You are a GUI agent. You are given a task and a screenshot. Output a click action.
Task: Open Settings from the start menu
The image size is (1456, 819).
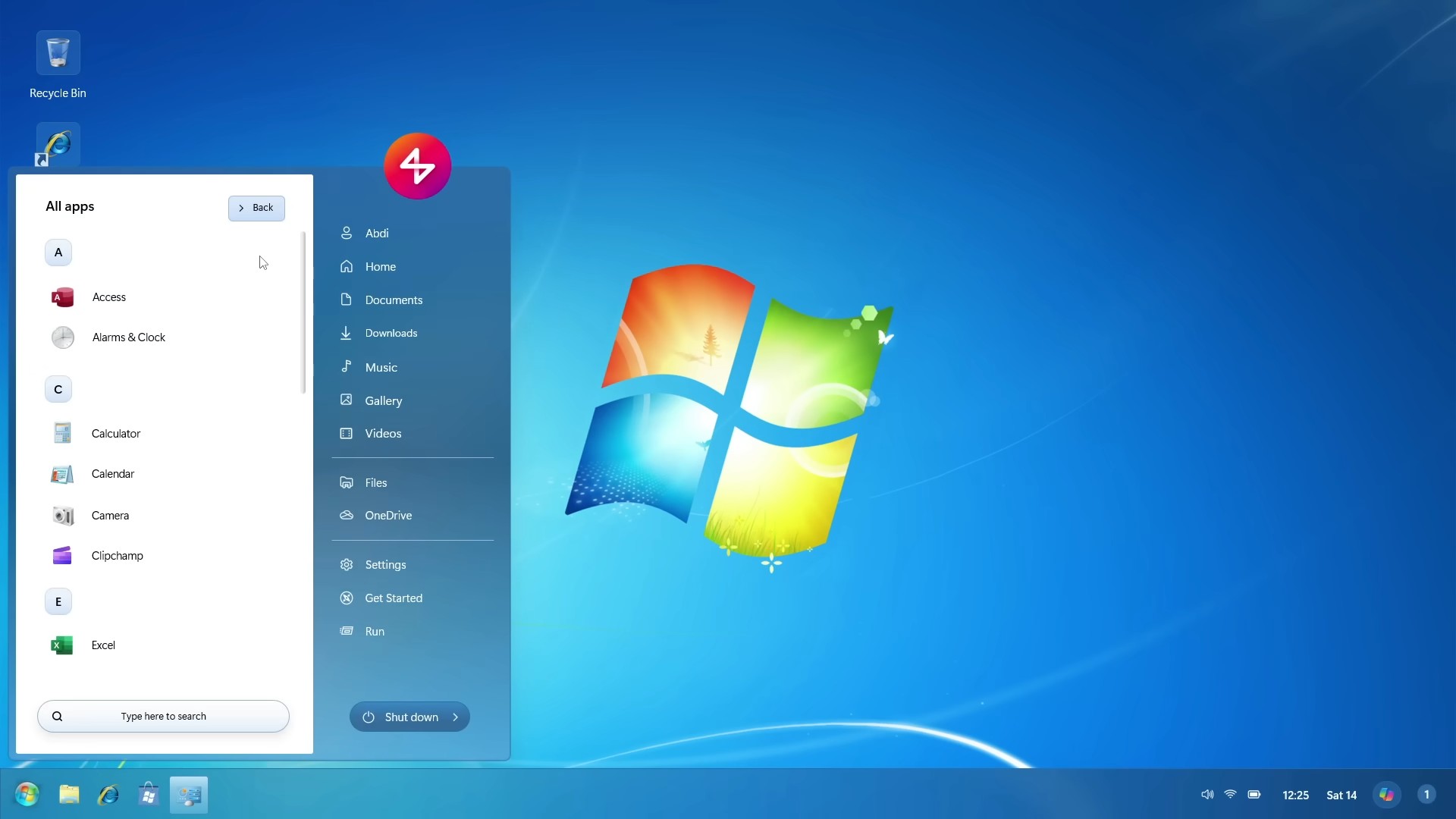click(x=384, y=565)
